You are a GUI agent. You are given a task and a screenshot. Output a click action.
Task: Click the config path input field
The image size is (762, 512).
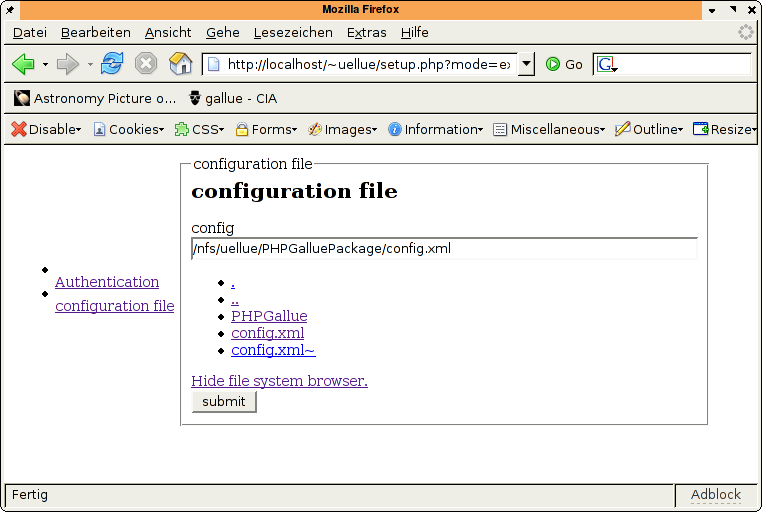click(x=443, y=248)
